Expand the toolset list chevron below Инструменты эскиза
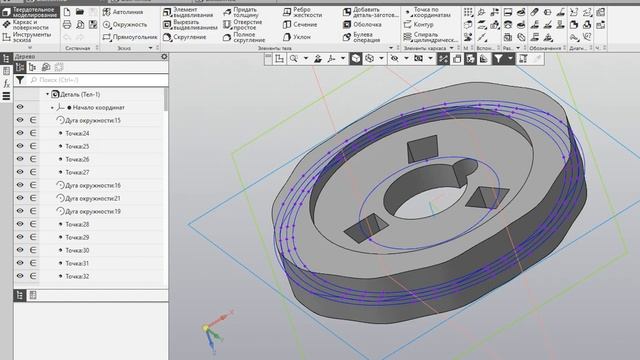The image size is (640, 360). [30, 48]
